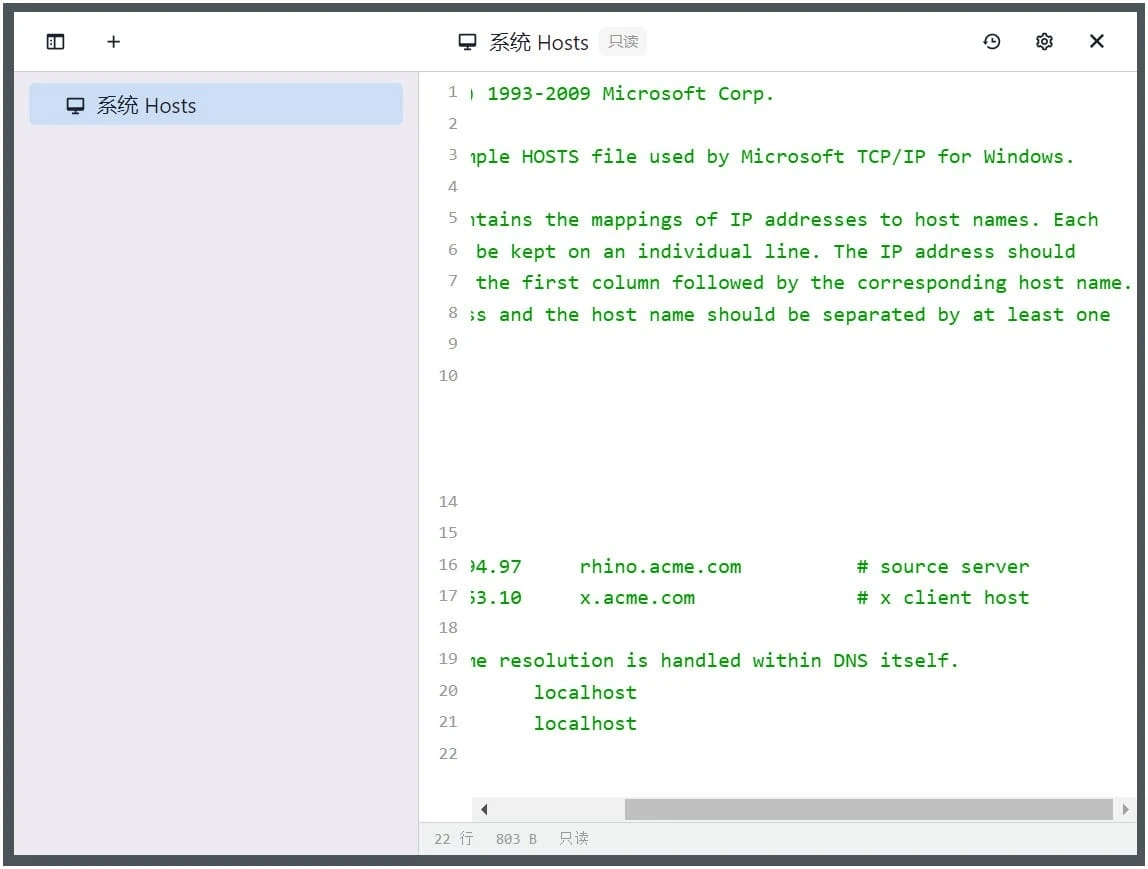Close the window with the X icon
The height and width of the screenshot is (869, 1148).
point(1097,42)
